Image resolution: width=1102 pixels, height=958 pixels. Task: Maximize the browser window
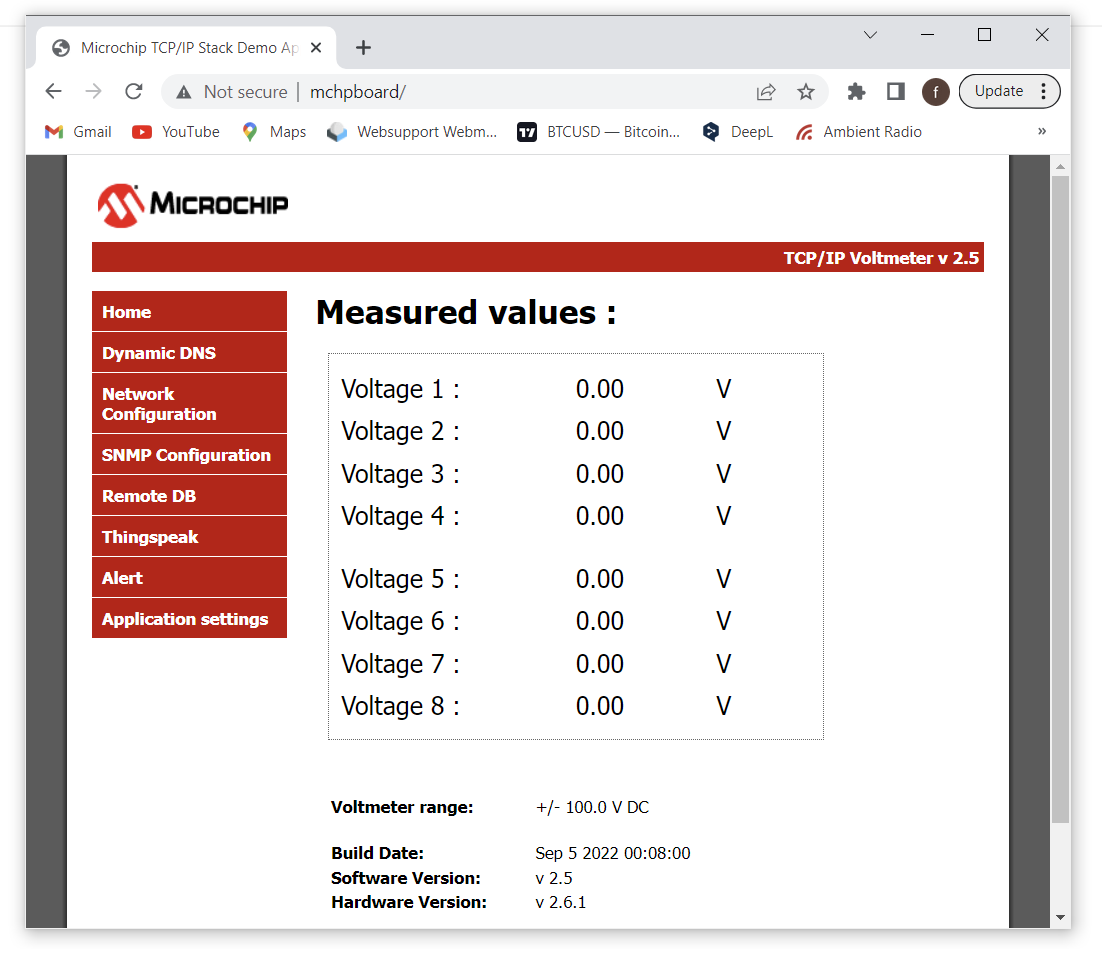985,35
